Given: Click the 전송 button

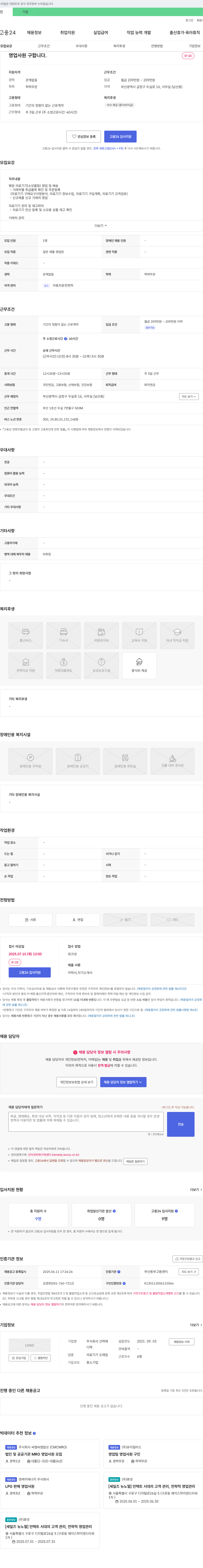Looking at the screenshot, I should point(181,1124).
